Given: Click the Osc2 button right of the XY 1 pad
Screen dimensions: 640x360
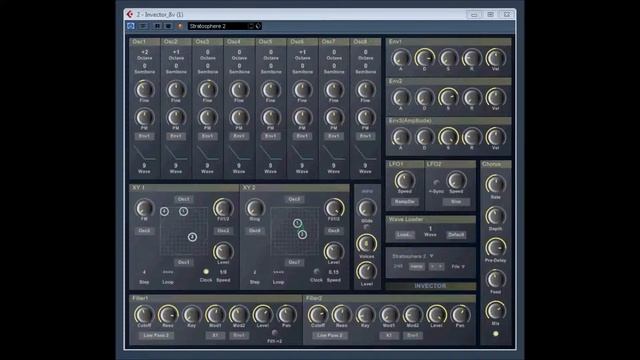Looking at the screenshot, I should (223, 231).
